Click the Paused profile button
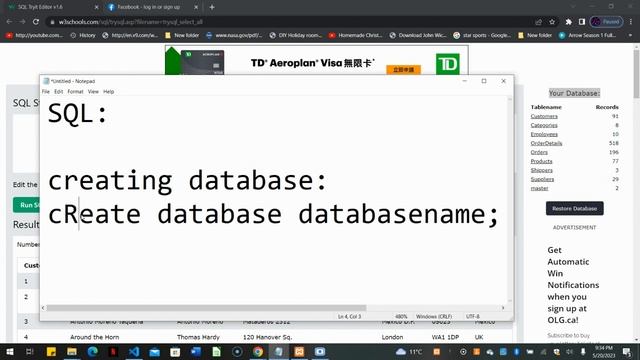The width and height of the screenshot is (640, 360). click(607, 22)
